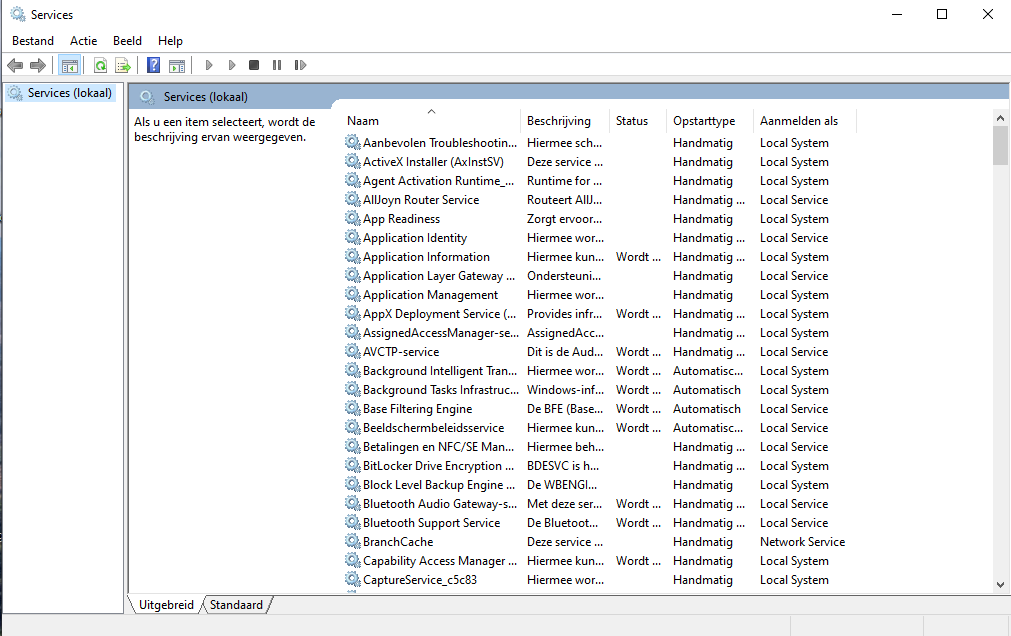Select Background Tasks Infrastructure service name

coord(441,390)
